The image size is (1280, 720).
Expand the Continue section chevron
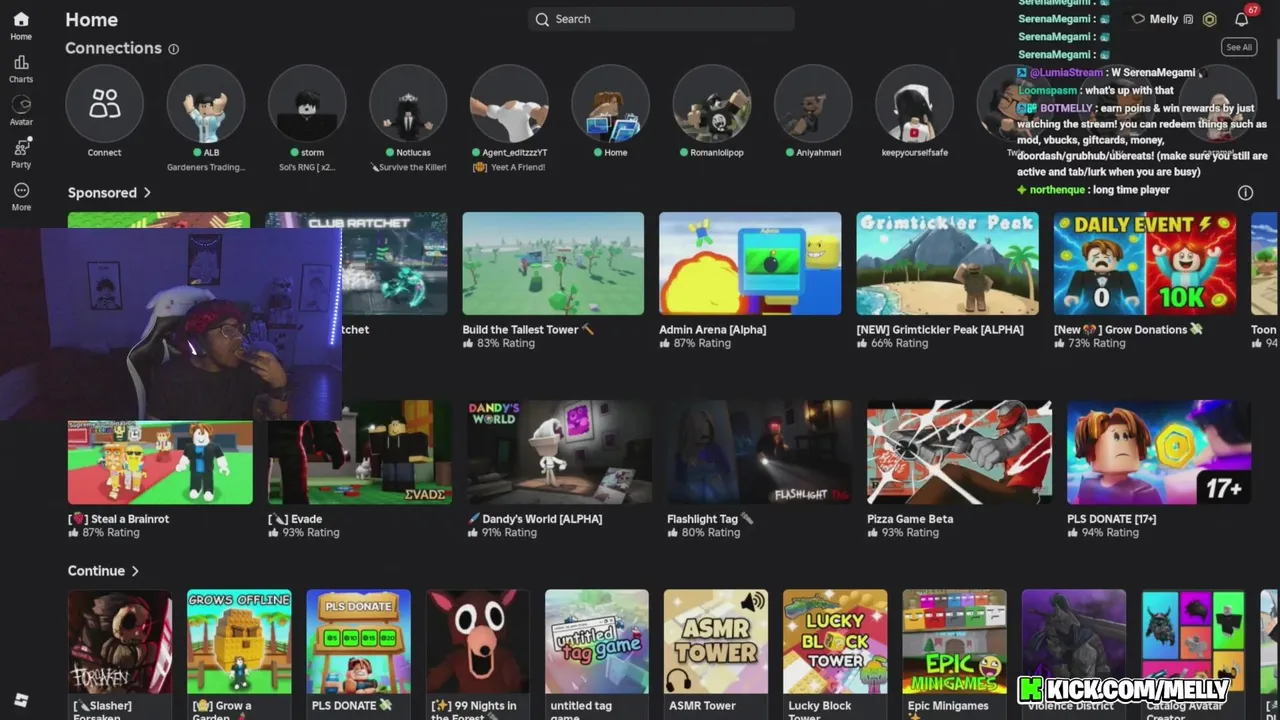(135, 571)
